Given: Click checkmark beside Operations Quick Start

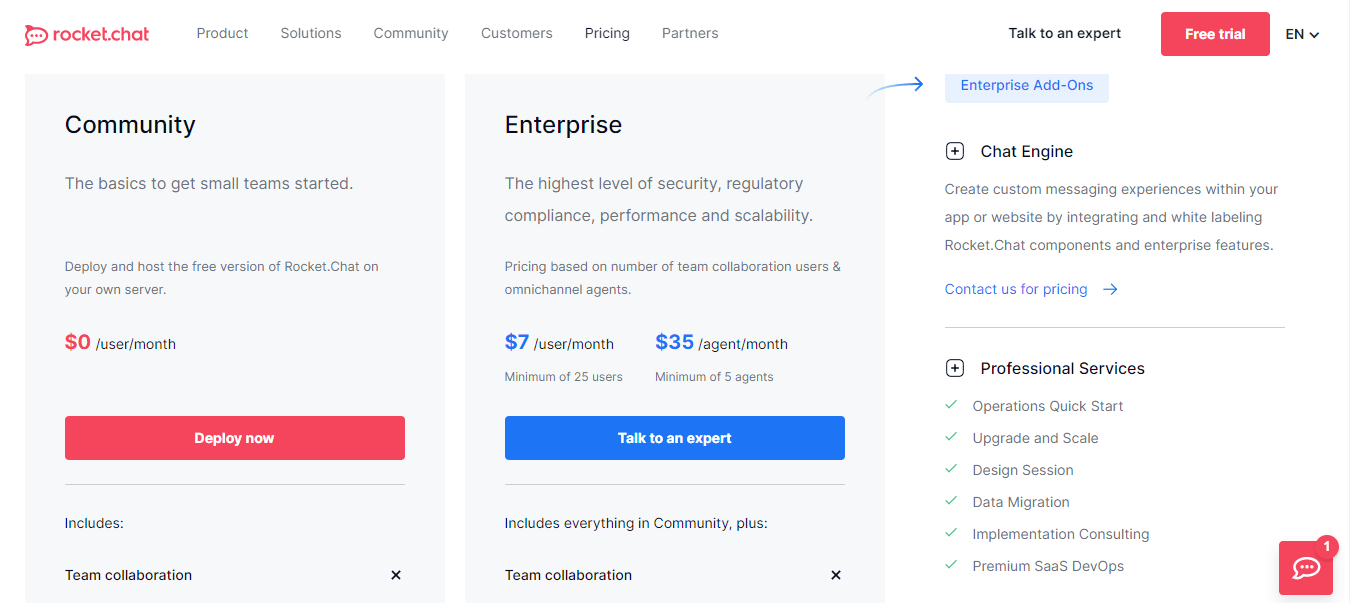Looking at the screenshot, I should tap(952, 405).
